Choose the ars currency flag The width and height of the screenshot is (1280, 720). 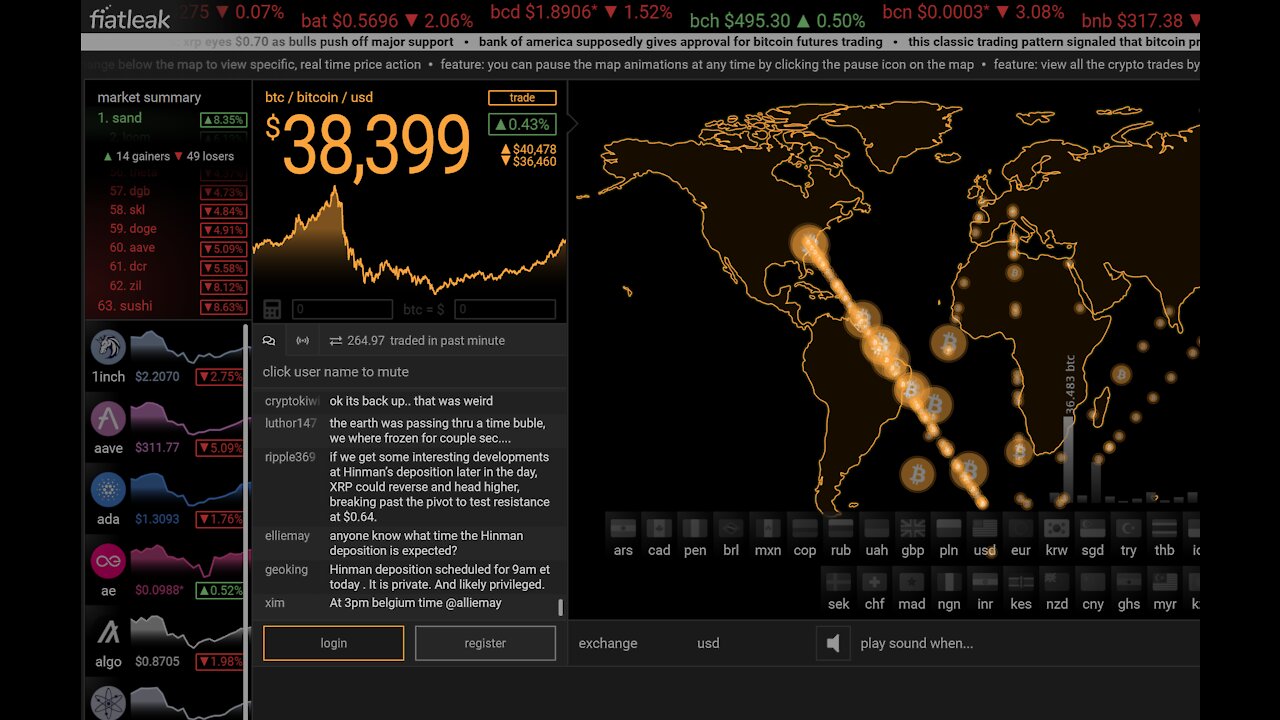(623, 528)
